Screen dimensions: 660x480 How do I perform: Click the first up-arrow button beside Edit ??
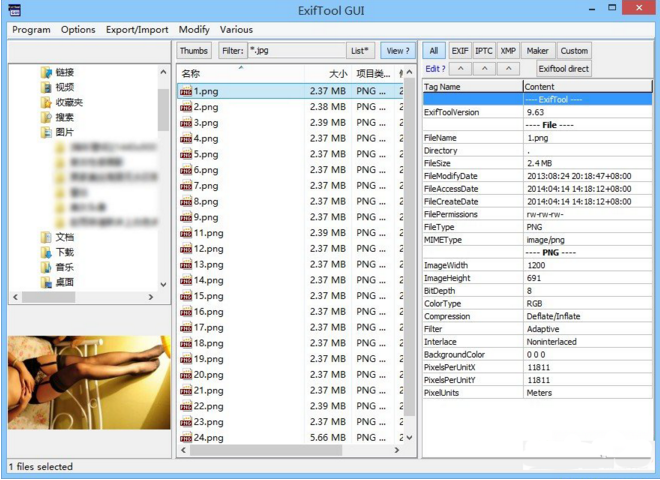(461, 69)
